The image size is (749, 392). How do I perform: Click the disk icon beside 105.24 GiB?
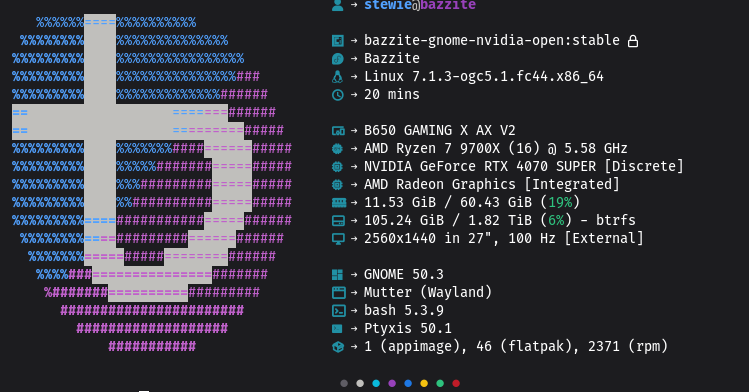click(338, 221)
